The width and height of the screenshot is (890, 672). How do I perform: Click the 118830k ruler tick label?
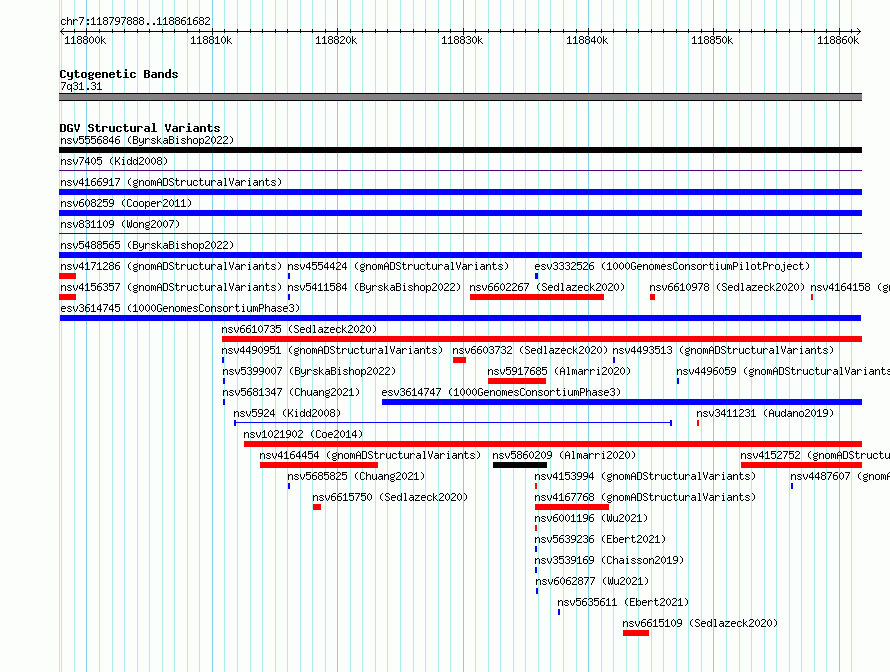point(462,40)
